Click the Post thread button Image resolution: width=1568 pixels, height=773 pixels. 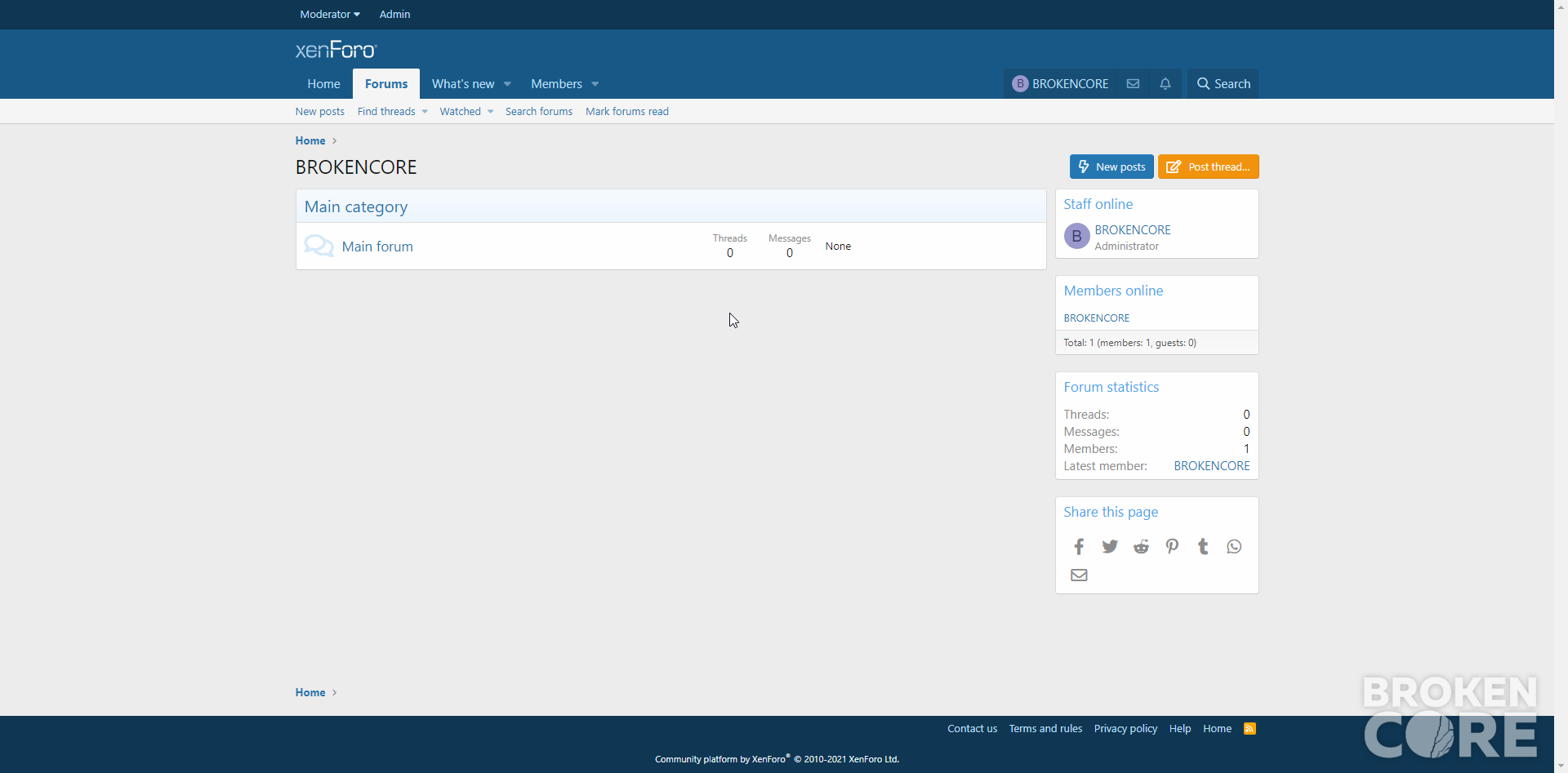[1208, 167]
